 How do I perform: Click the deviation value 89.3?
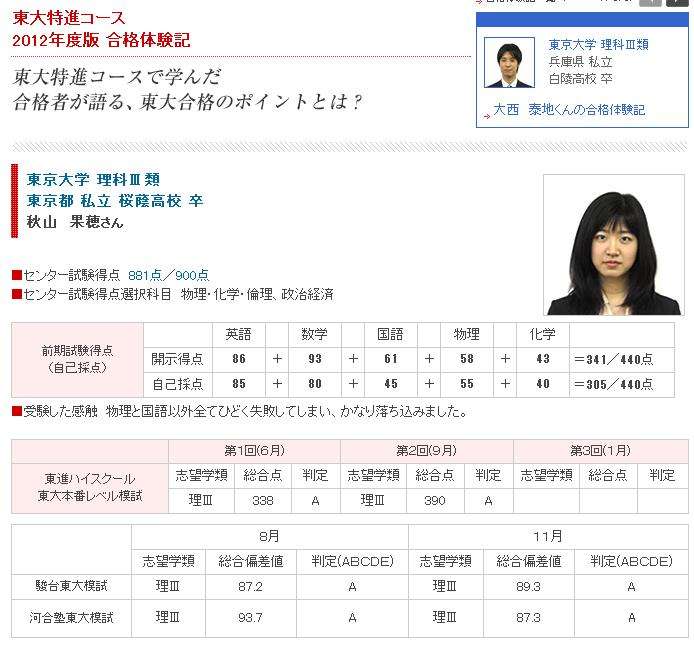pos(528,587)
